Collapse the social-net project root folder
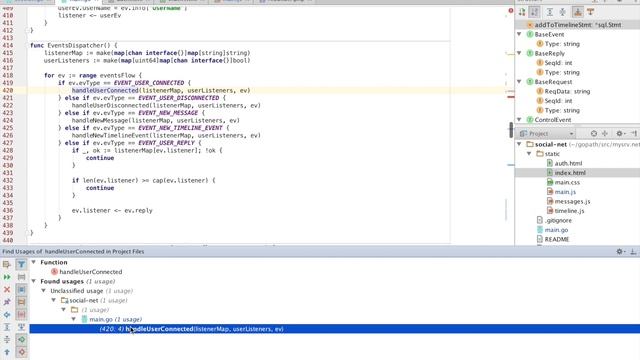This screenshot has height=360, width=640. click(520, 144)
